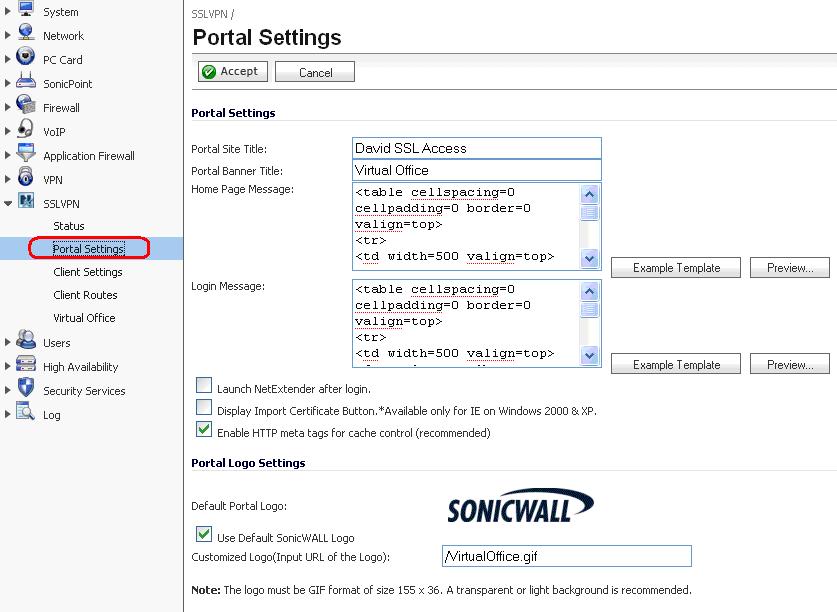Click Home Page Message scrollbar thumb
Viewport: 837px width, 612px height.
point(589,213)
